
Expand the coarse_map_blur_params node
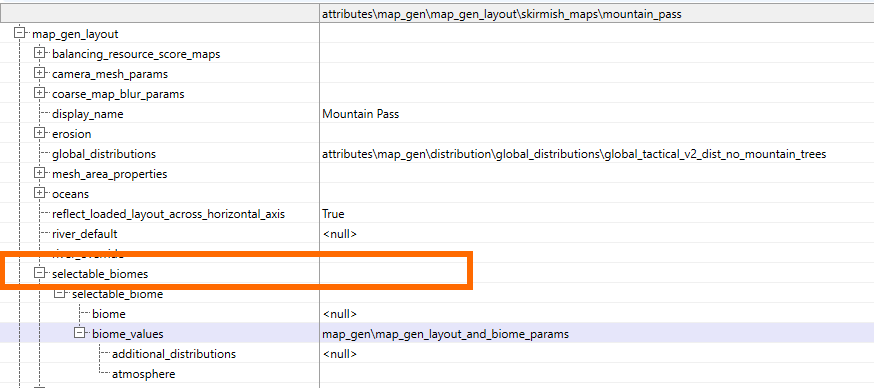point(40,94)
